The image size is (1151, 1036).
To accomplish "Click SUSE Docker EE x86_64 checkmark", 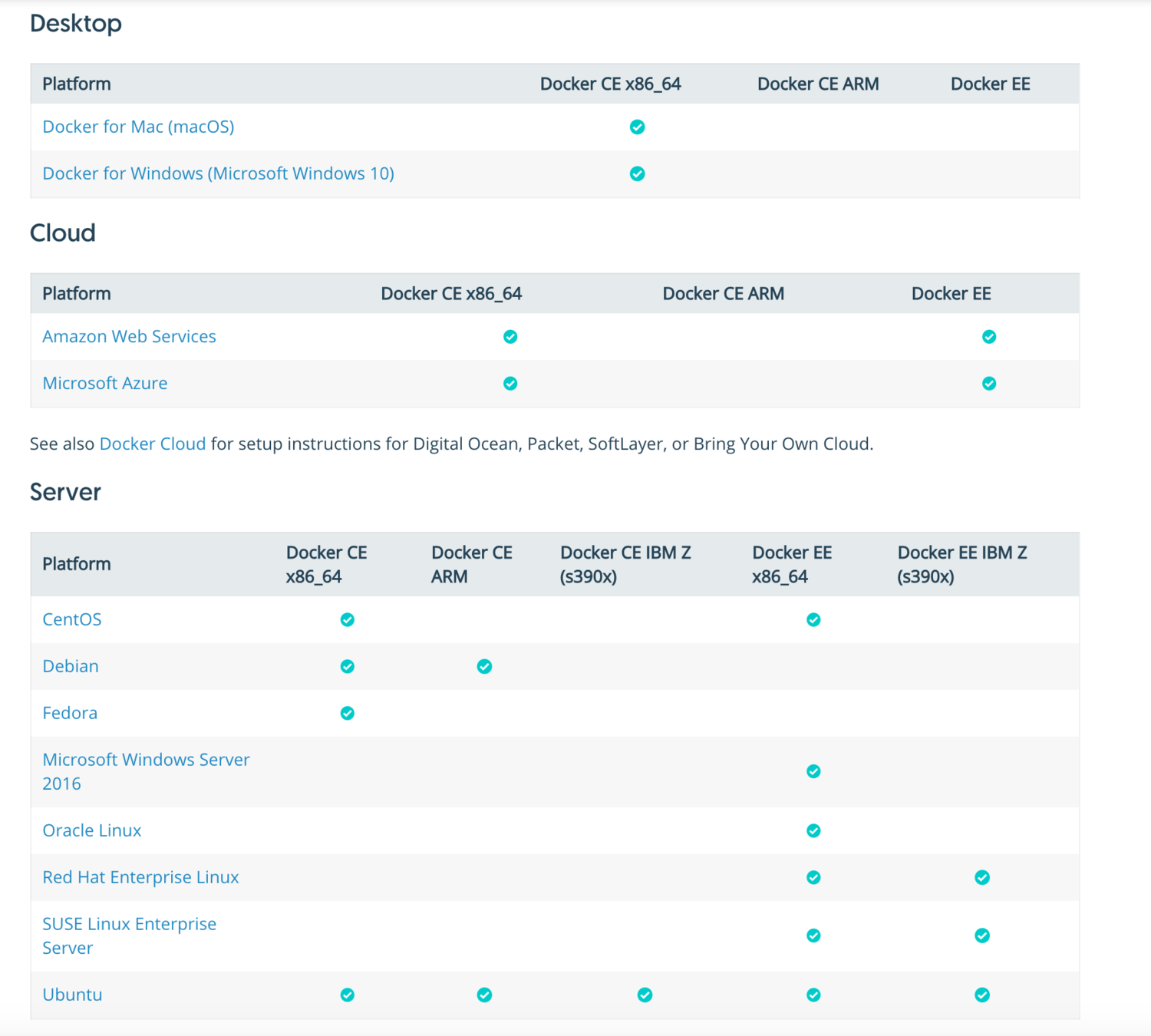I will (x=813, y=935).
